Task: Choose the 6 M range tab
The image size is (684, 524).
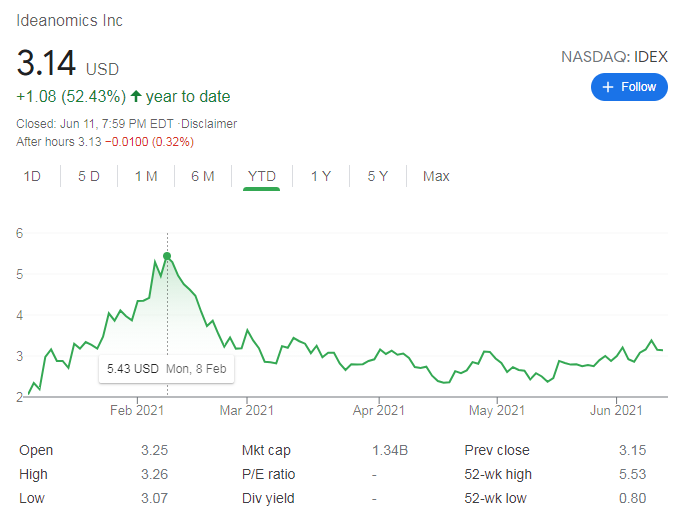Action: [203, 176]
